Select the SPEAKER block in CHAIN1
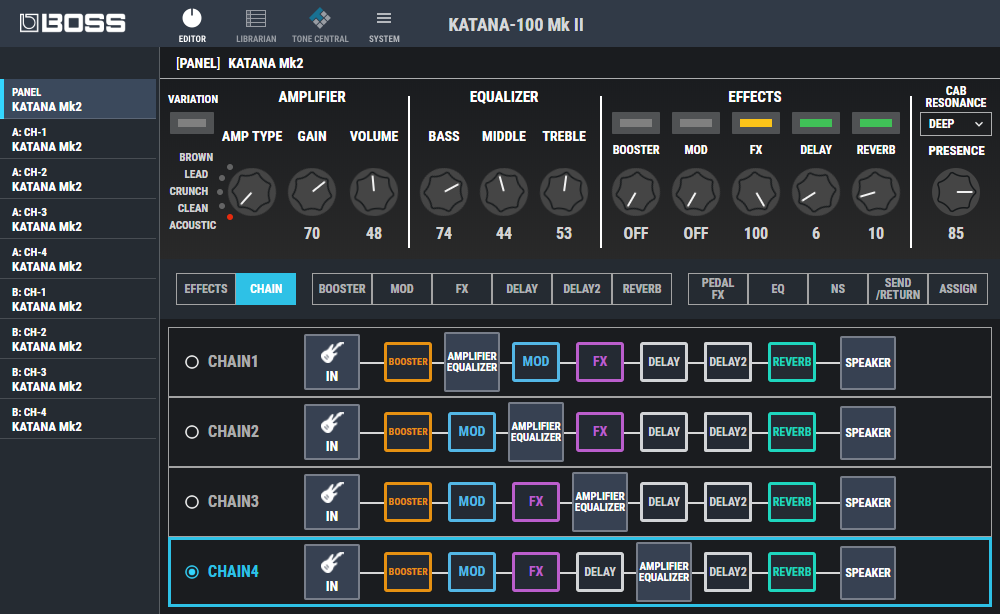The height and width of the screenshot is (614, 1000). [868, 362]
